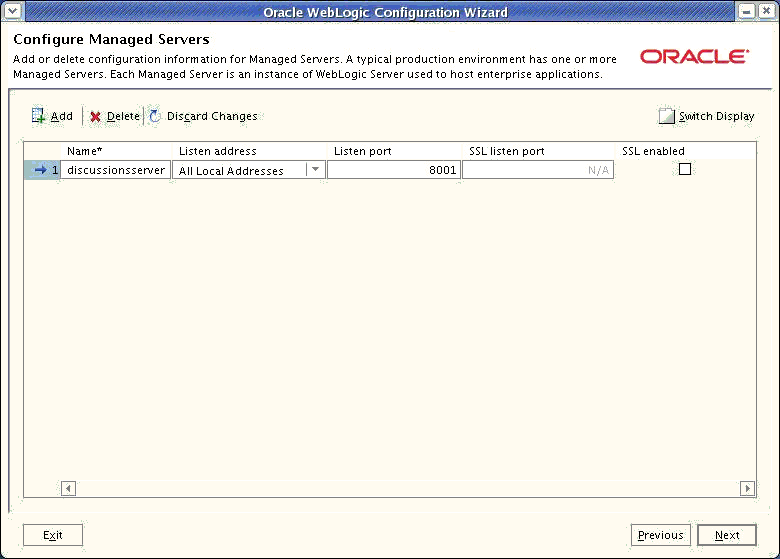Click the row 1 selector arrow
Image resolution: width=780 pixels, height=559 pixels.
[40, 170]
